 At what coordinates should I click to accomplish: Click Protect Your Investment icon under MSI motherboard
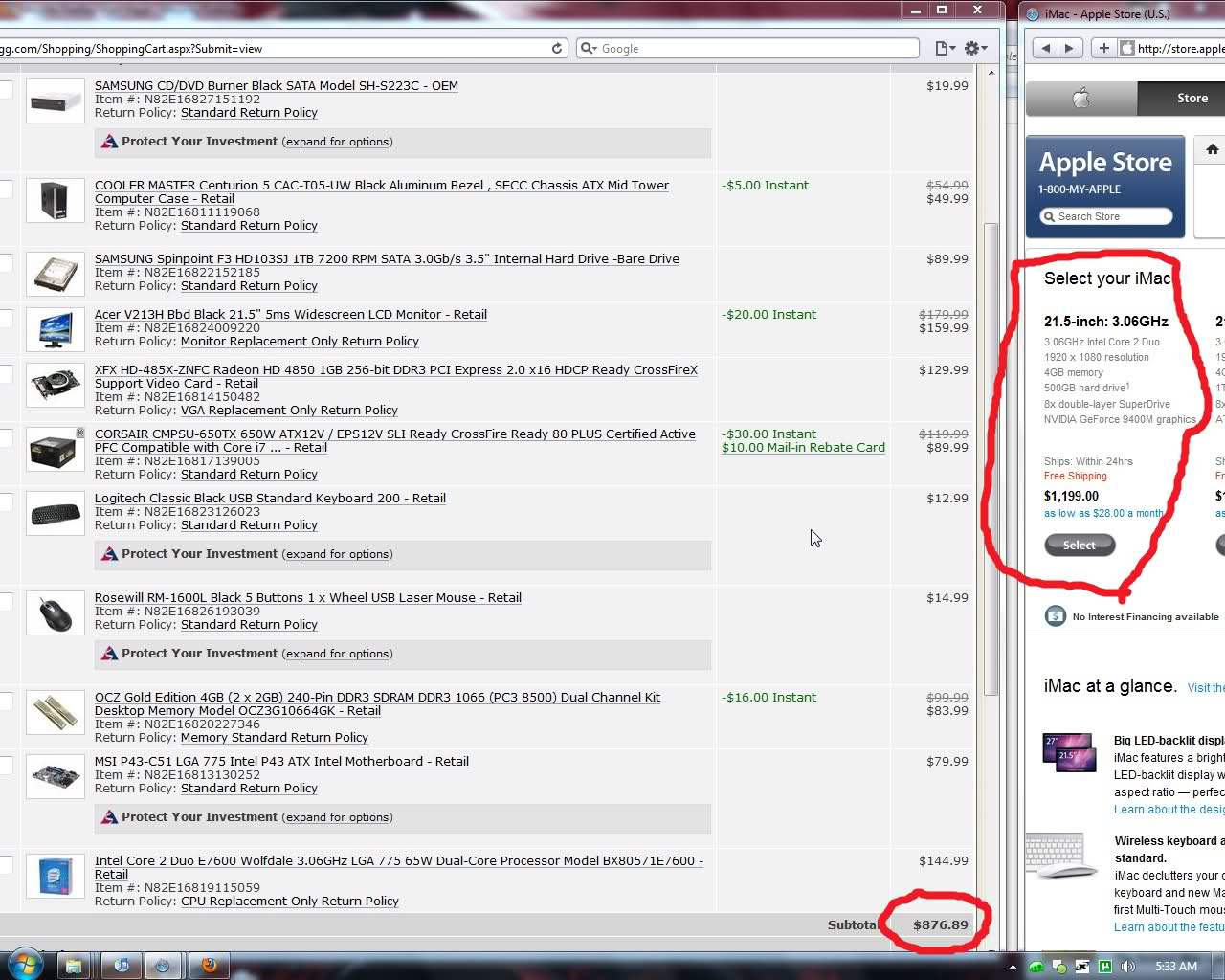point(109,817)
